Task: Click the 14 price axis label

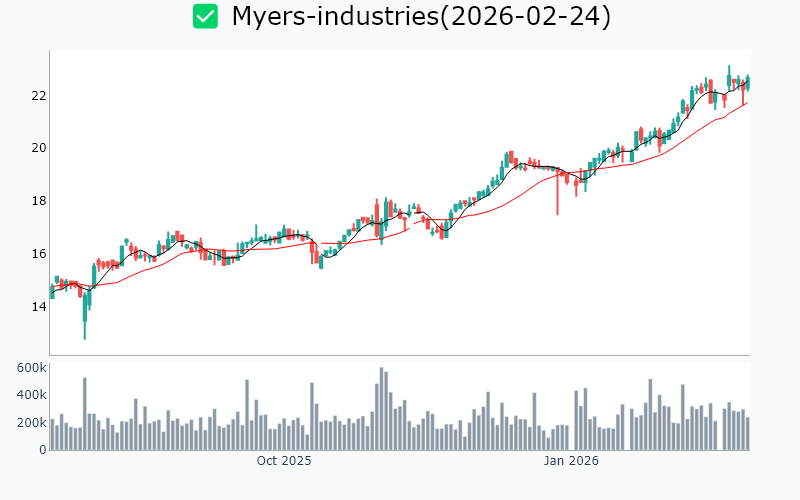Action: [38, 306]
